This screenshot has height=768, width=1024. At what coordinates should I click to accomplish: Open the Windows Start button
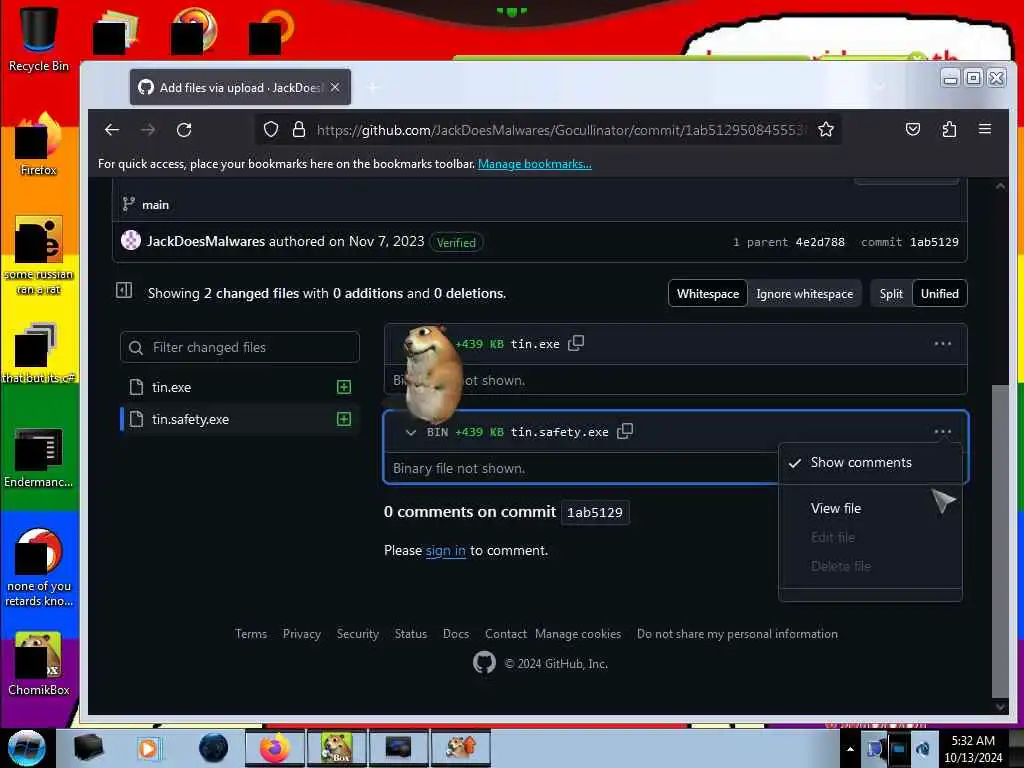click(x=26, y=748)
